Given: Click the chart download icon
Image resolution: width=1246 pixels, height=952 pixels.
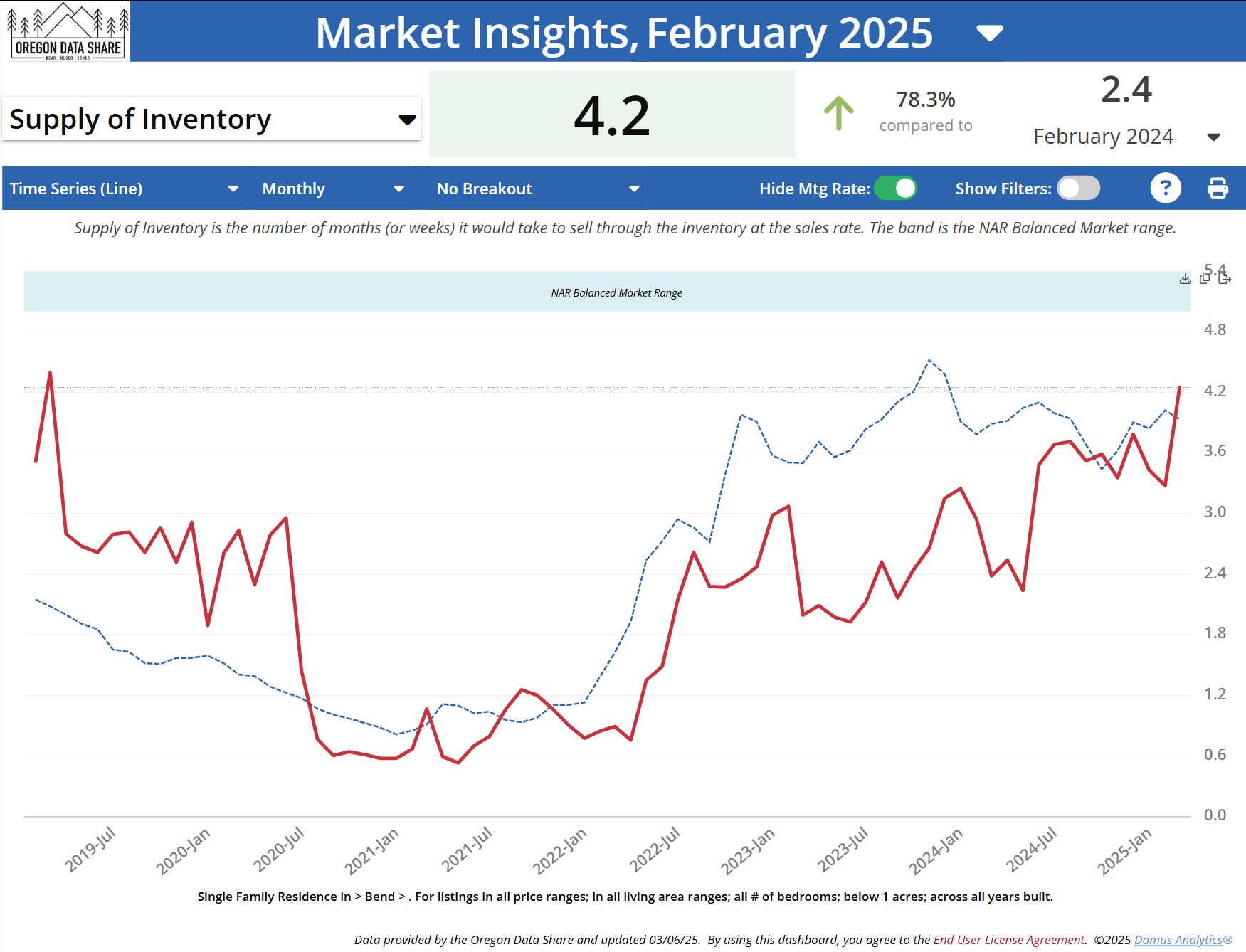Looking at the screenshot, I should (x=1185, y=279).
